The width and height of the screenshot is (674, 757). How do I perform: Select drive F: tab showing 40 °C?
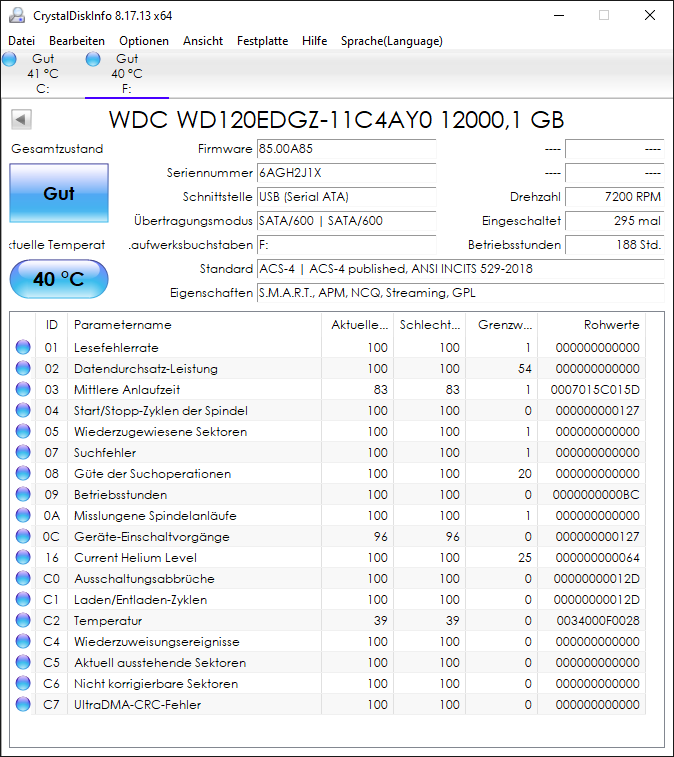pos(127,74)
